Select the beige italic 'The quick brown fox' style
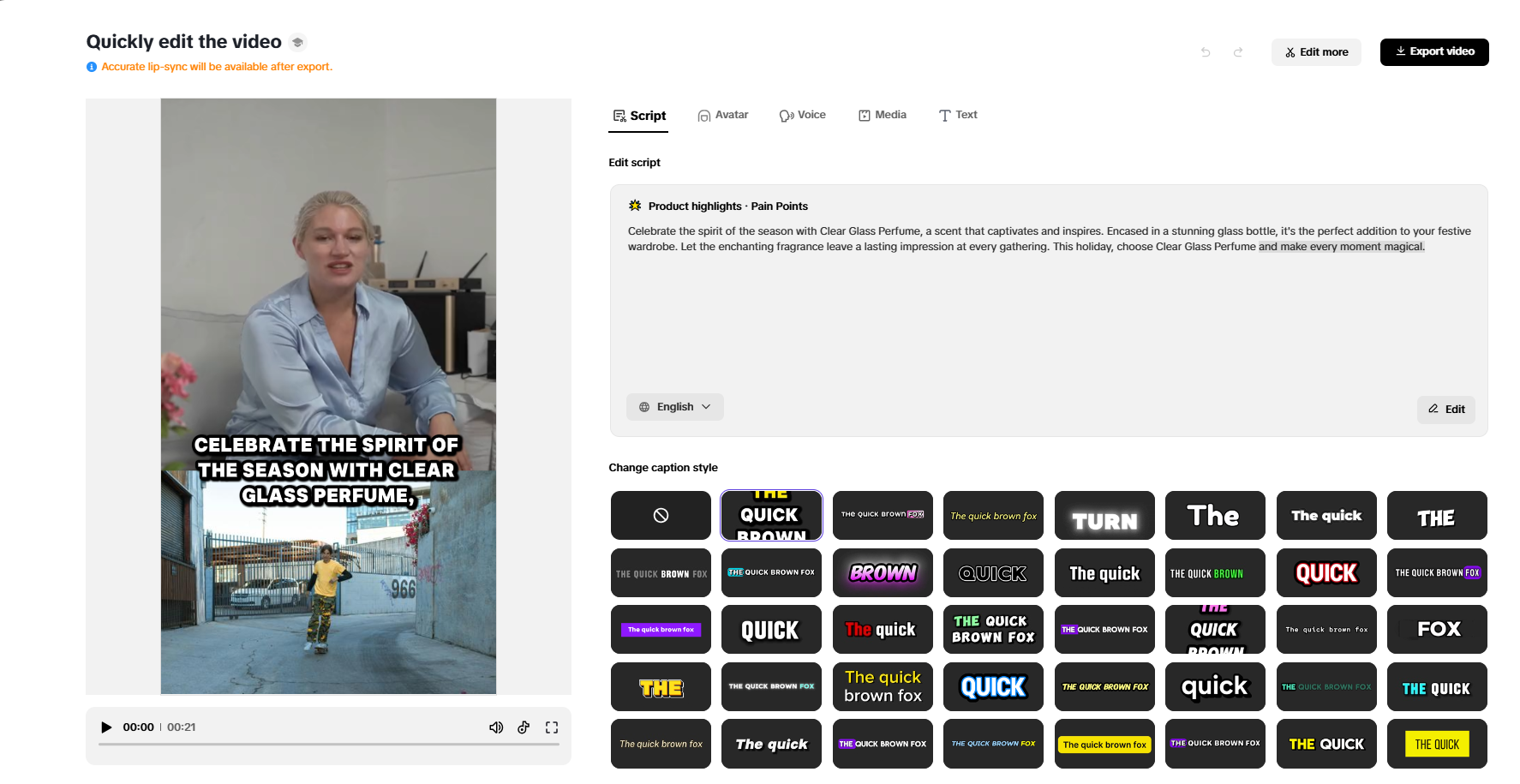The width and height of the screenshot is (1520, 784). (x=661, y=744)
